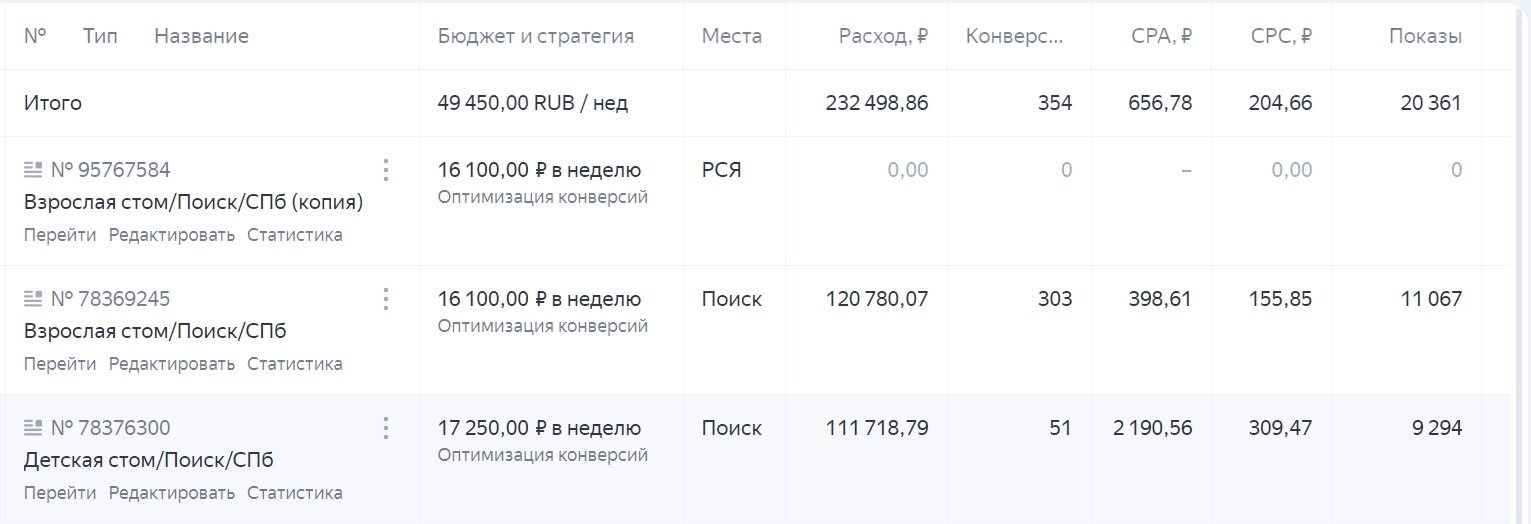Image resolution: width=1531 pixels, height=524 pixels.
Task: Click 17 250,00 ₽ в неделю budget cell
Action: click(539, 428)
